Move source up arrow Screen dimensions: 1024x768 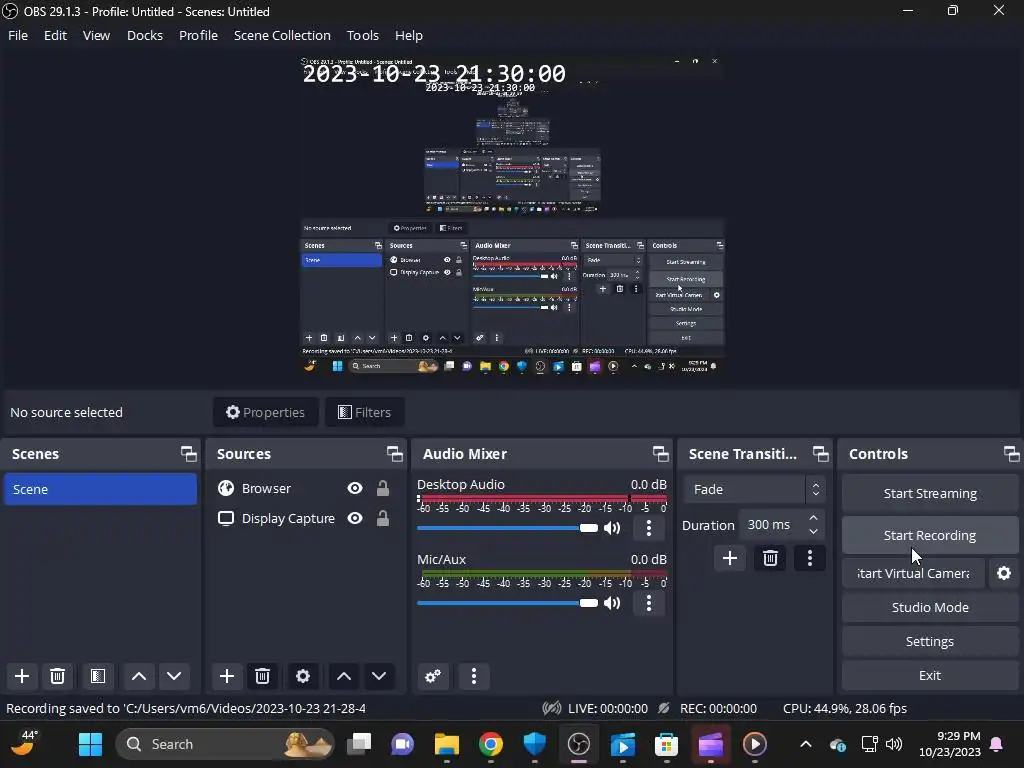click(344, 676)
